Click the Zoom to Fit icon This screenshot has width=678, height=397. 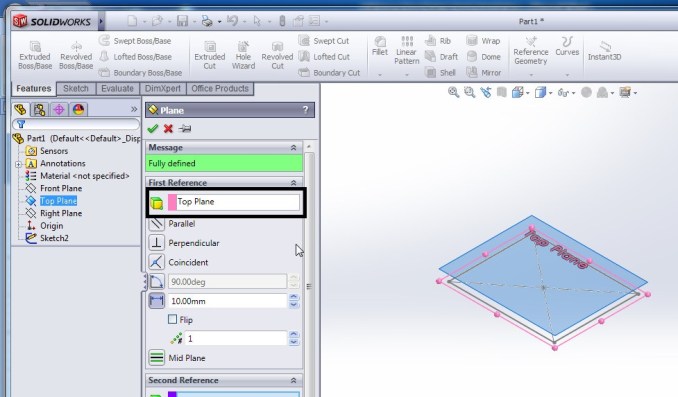[453, 92]
